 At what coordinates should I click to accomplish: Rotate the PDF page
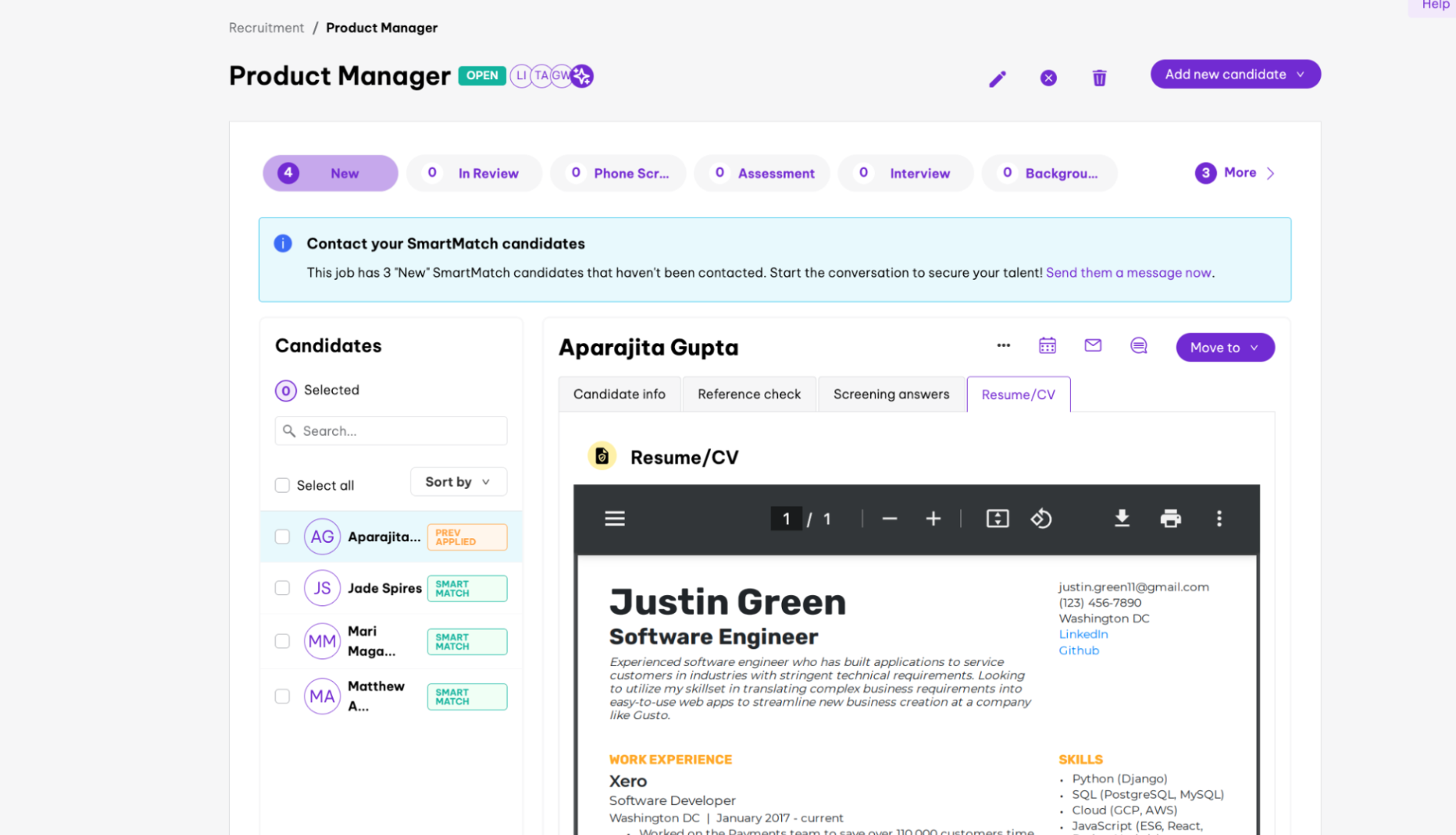1041,518
